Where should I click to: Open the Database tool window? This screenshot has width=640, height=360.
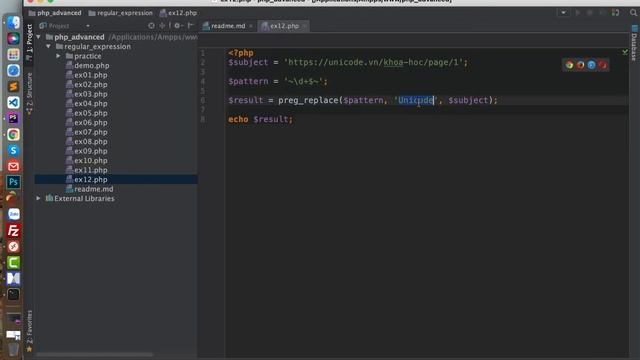click(x=634, y=43)
